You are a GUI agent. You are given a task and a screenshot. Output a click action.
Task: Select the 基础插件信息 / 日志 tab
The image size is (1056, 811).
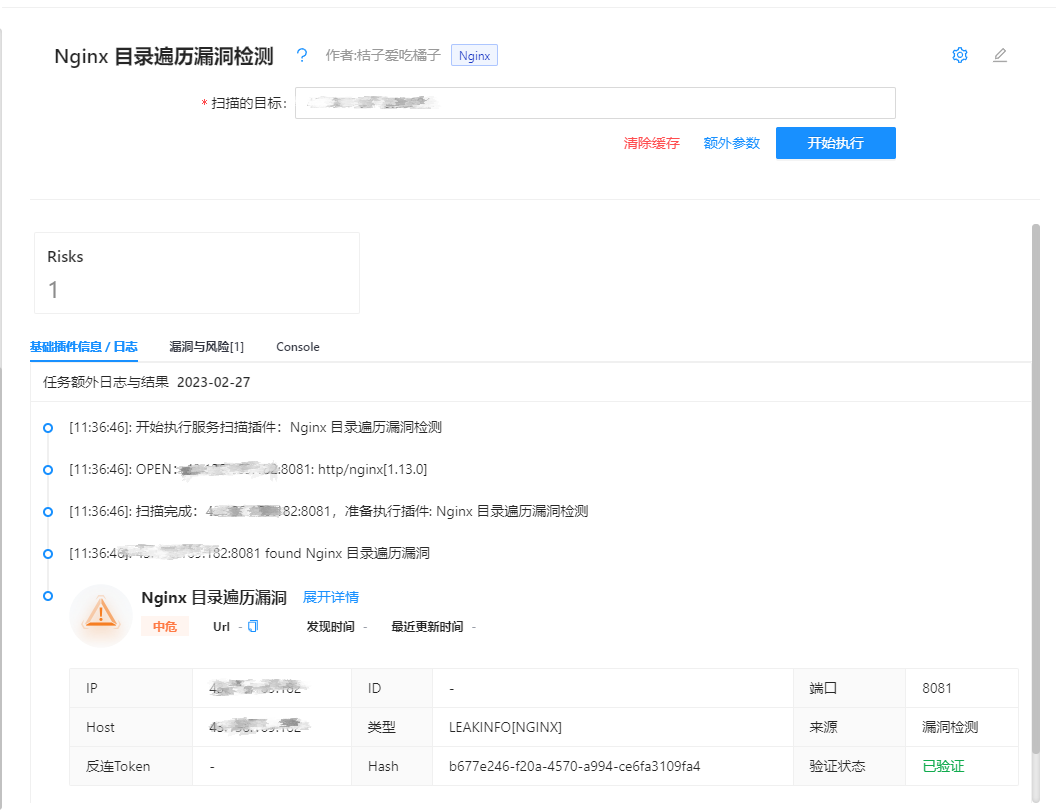point(84,347)
